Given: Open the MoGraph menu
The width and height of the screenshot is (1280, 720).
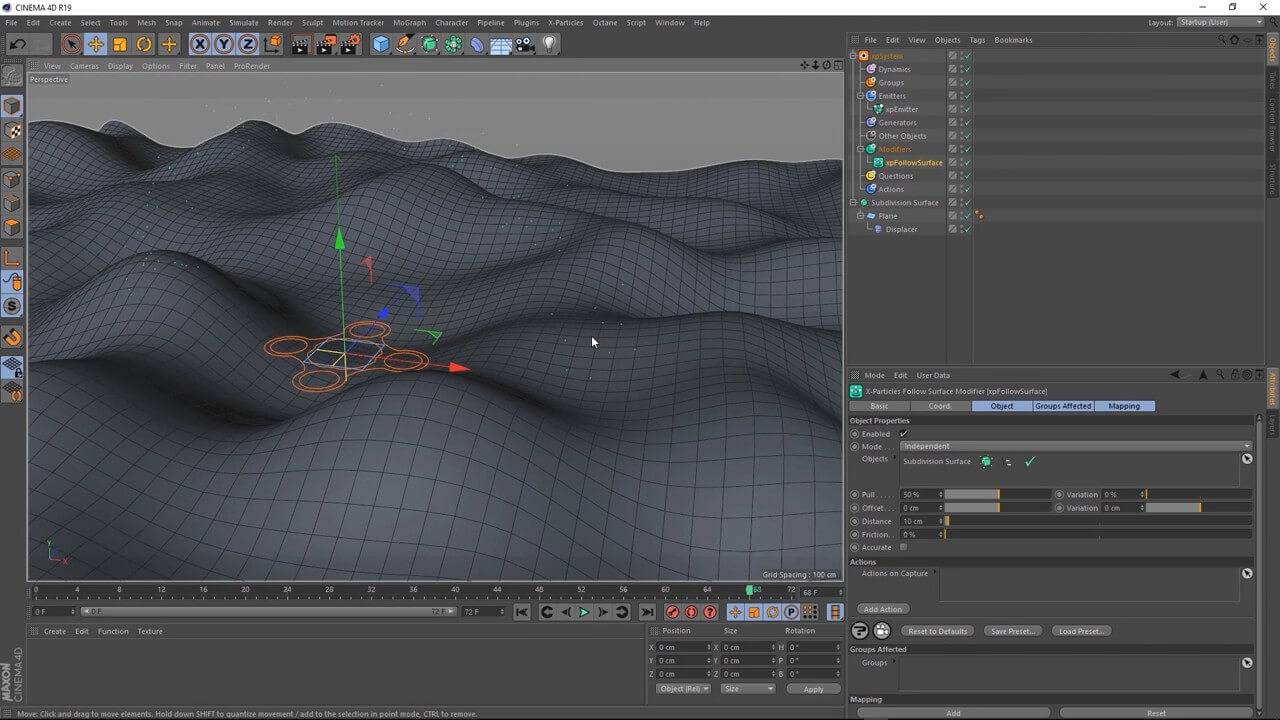Looking at the screenshot, I should click(x=408, y=22).
